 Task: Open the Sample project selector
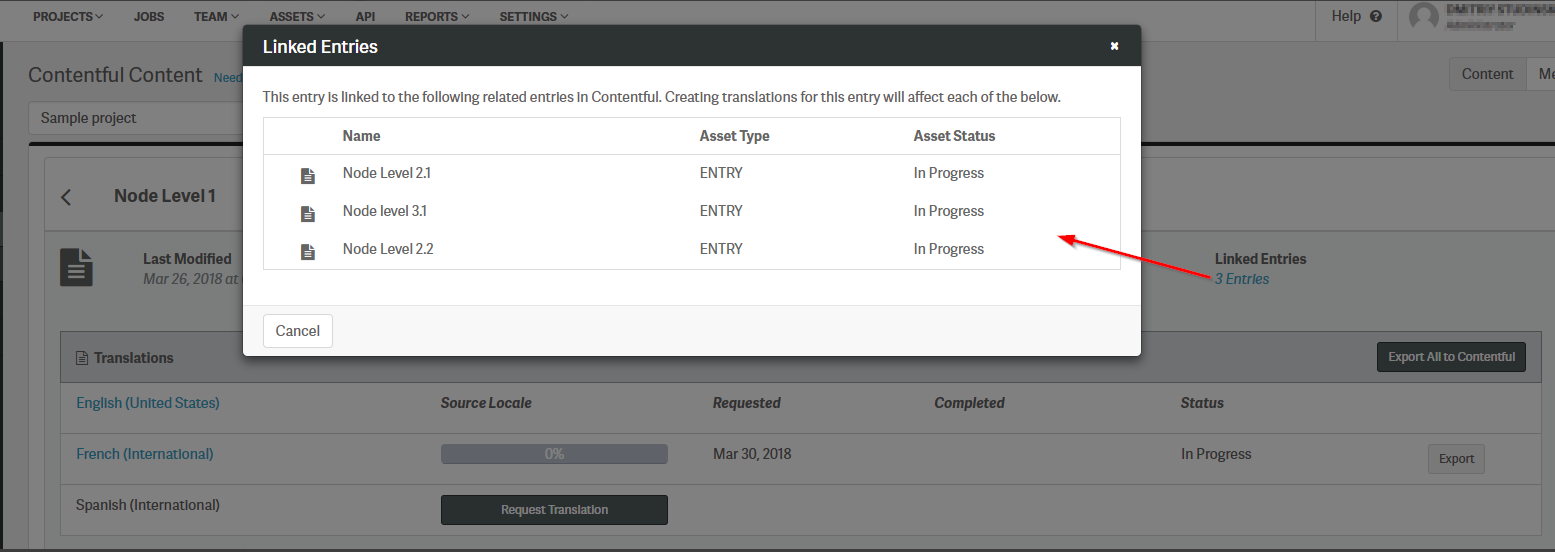click(x=137, y=118)
